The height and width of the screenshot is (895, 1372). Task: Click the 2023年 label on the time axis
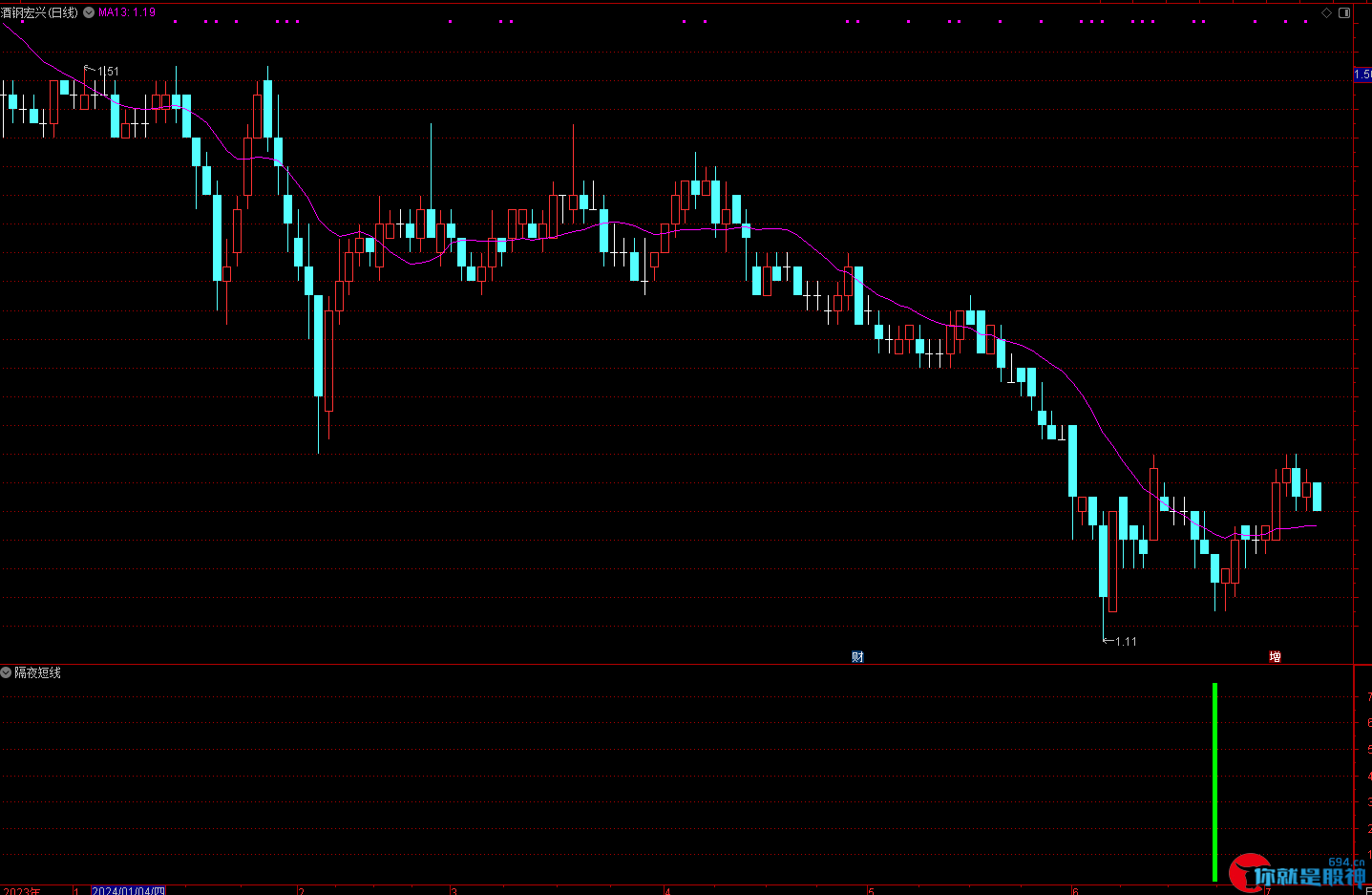pos(22,890)
